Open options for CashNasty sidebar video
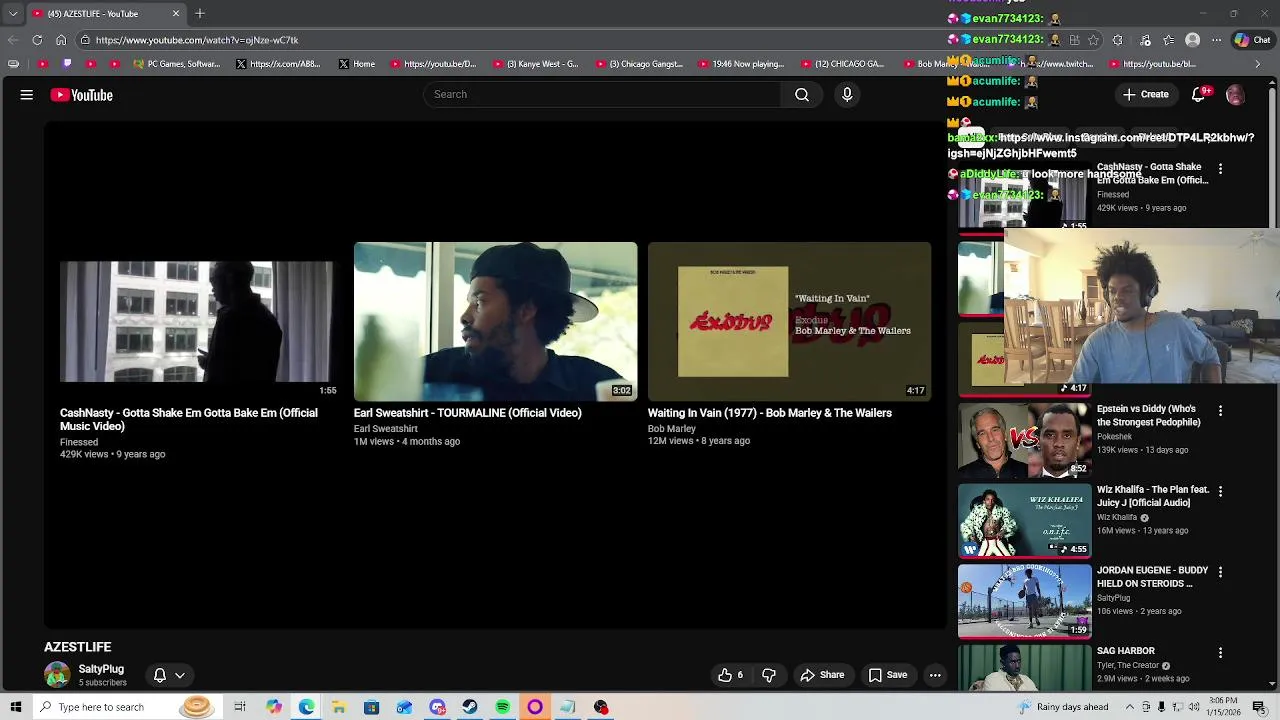The width and height of the screenshot is (1280, 720). [x=1220, y=169]
